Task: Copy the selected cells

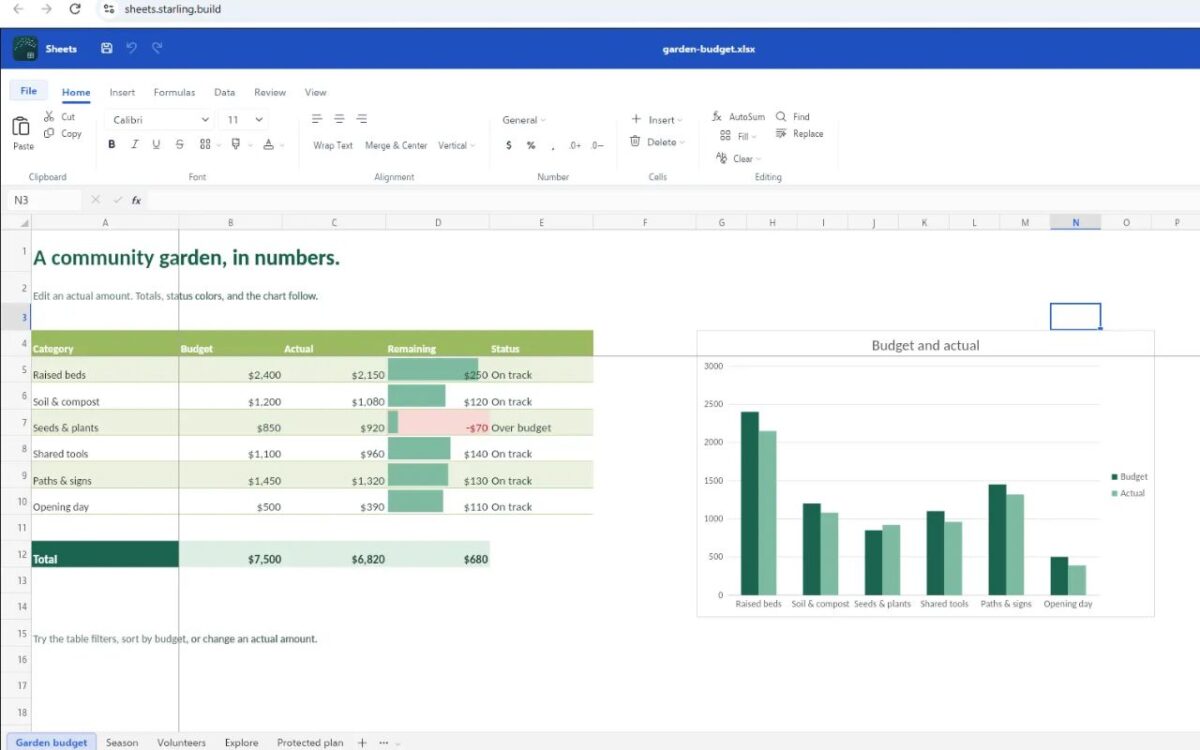Action: (x=63, y=134)
